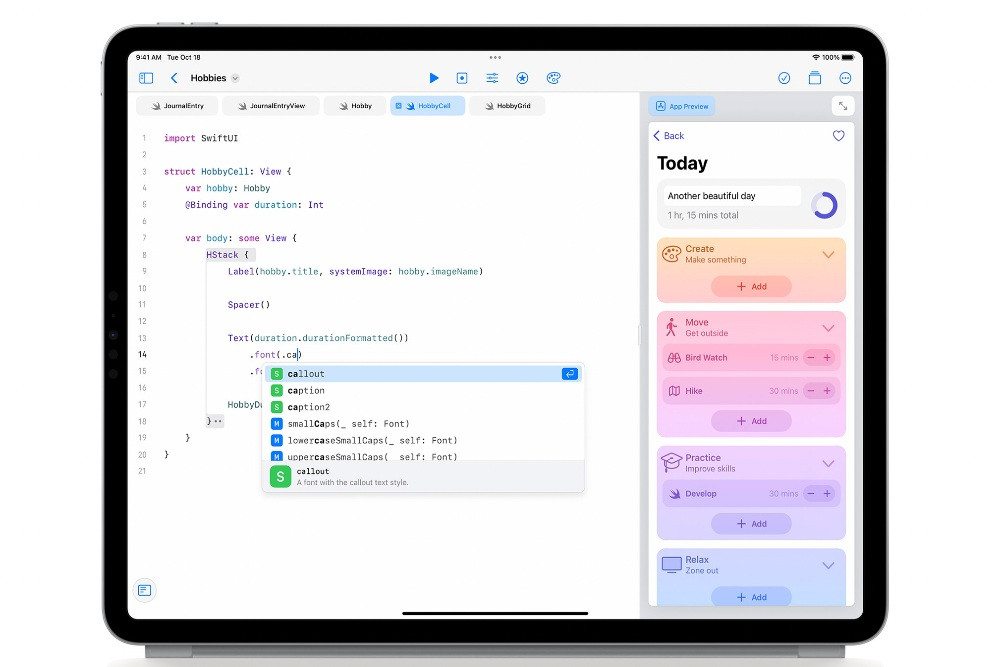The image size is (1000, 667).
Task: Collapse the Create section chevron
Action: (x=828, y=254)
